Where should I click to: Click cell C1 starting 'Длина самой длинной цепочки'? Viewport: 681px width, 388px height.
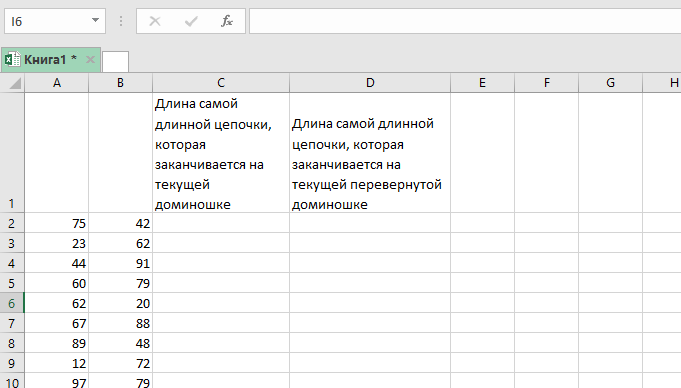(x=221, y=153)
